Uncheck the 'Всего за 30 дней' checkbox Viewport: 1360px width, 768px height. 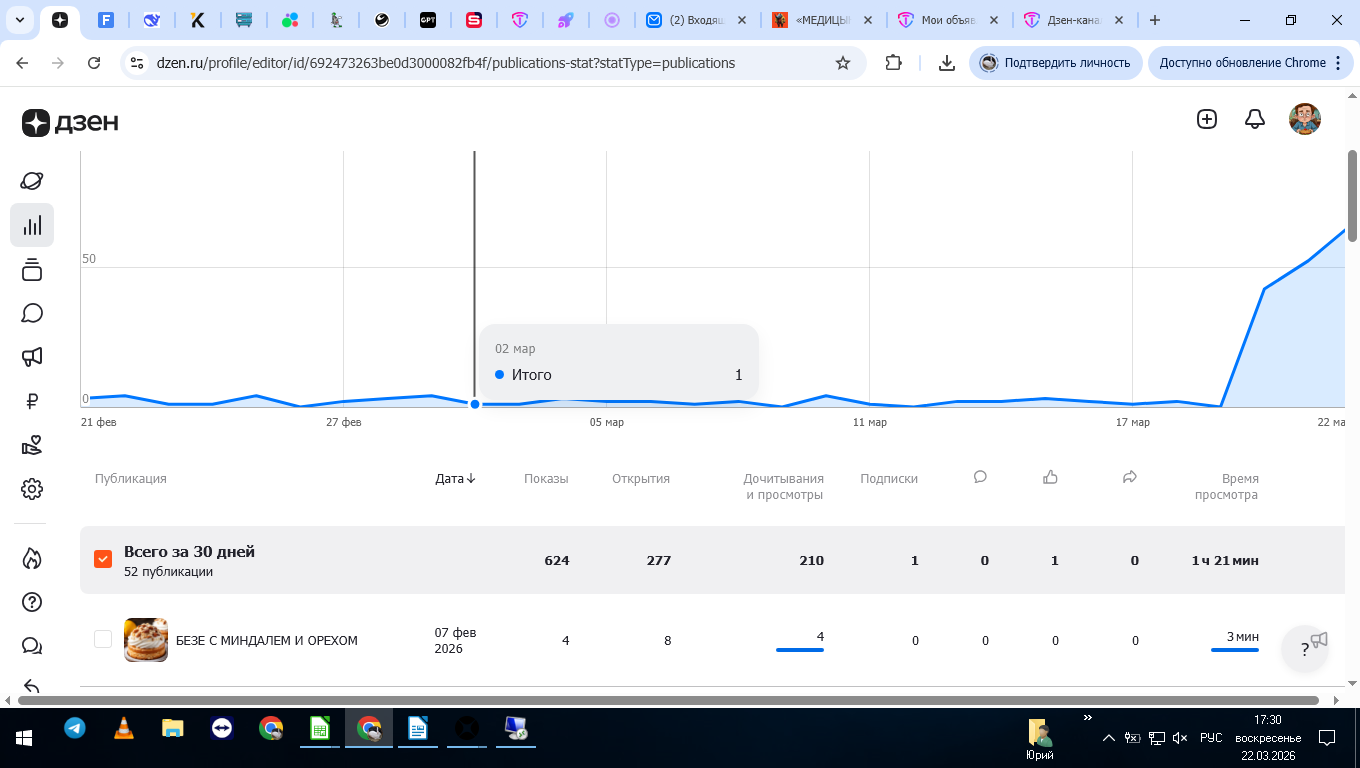point(103,559)
